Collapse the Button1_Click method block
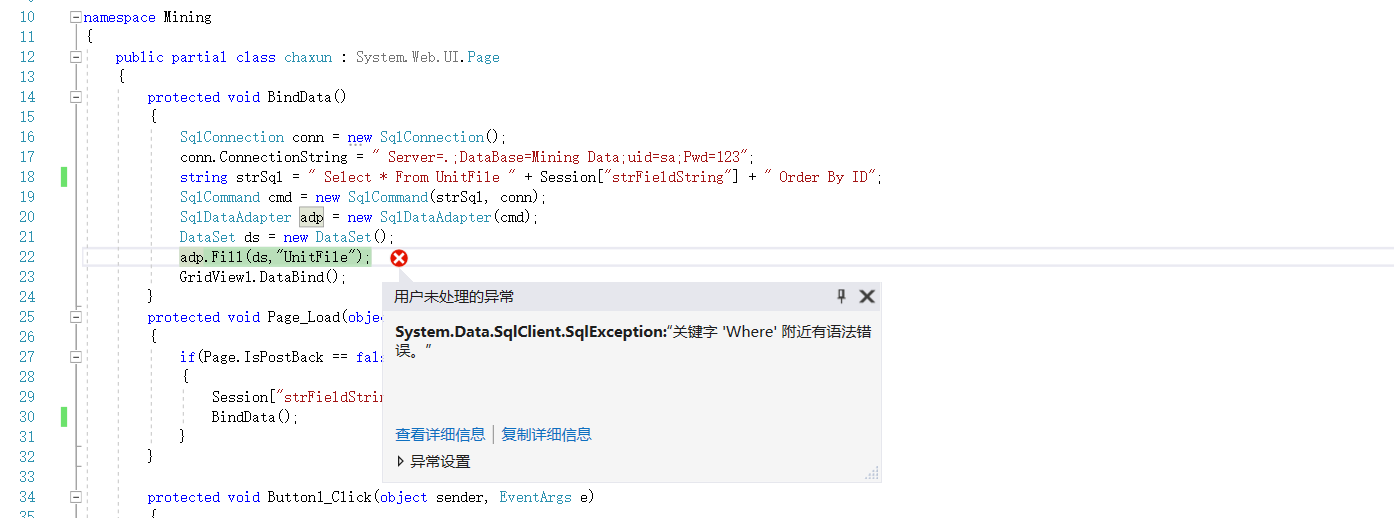1394x518 pixels. point(76,497)
